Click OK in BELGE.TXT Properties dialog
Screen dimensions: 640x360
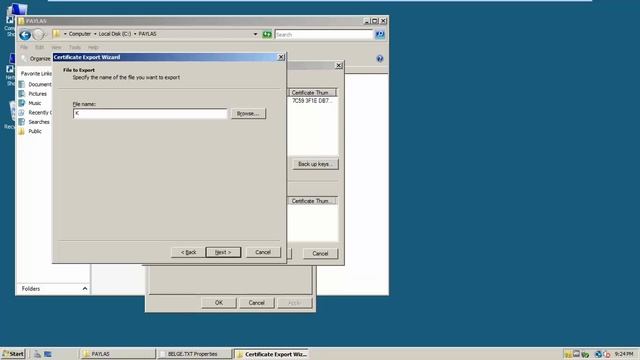219,303
